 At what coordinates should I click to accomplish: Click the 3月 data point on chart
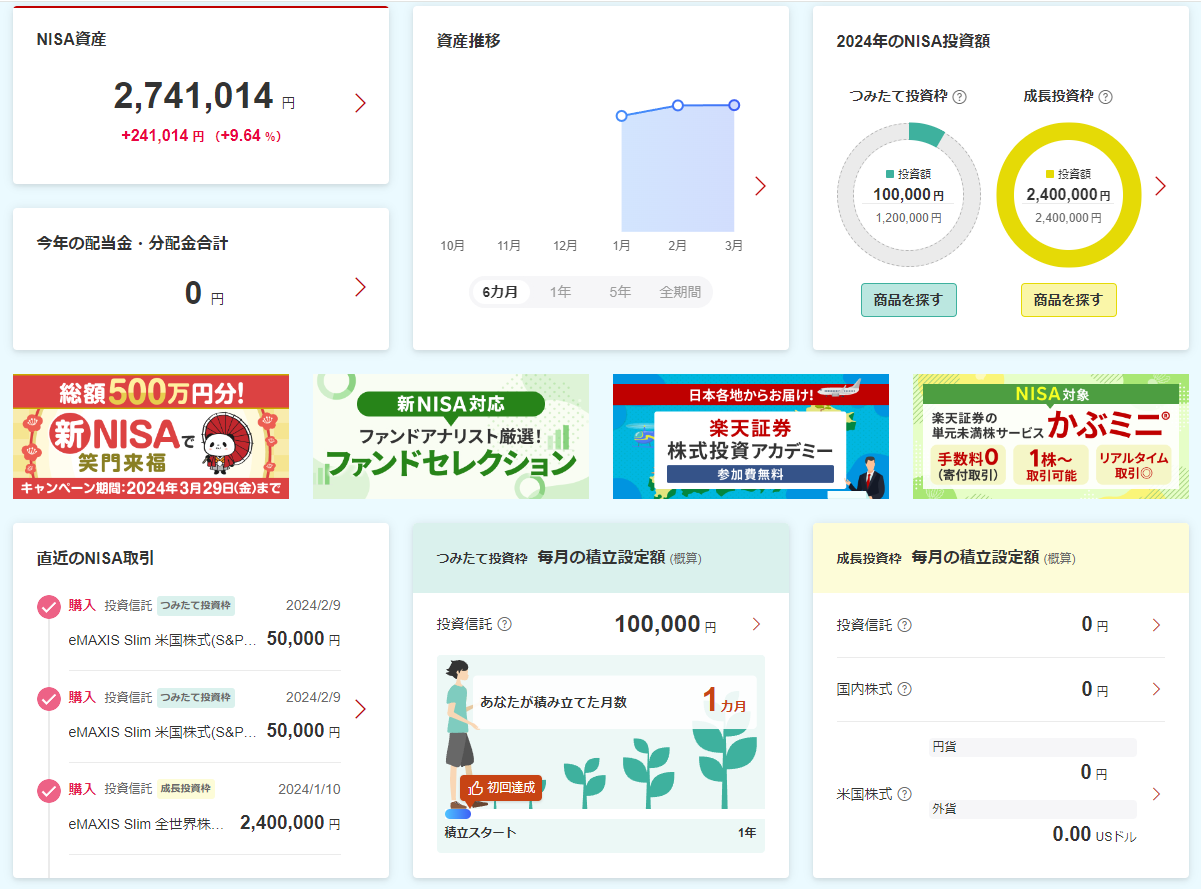[734, 105]
